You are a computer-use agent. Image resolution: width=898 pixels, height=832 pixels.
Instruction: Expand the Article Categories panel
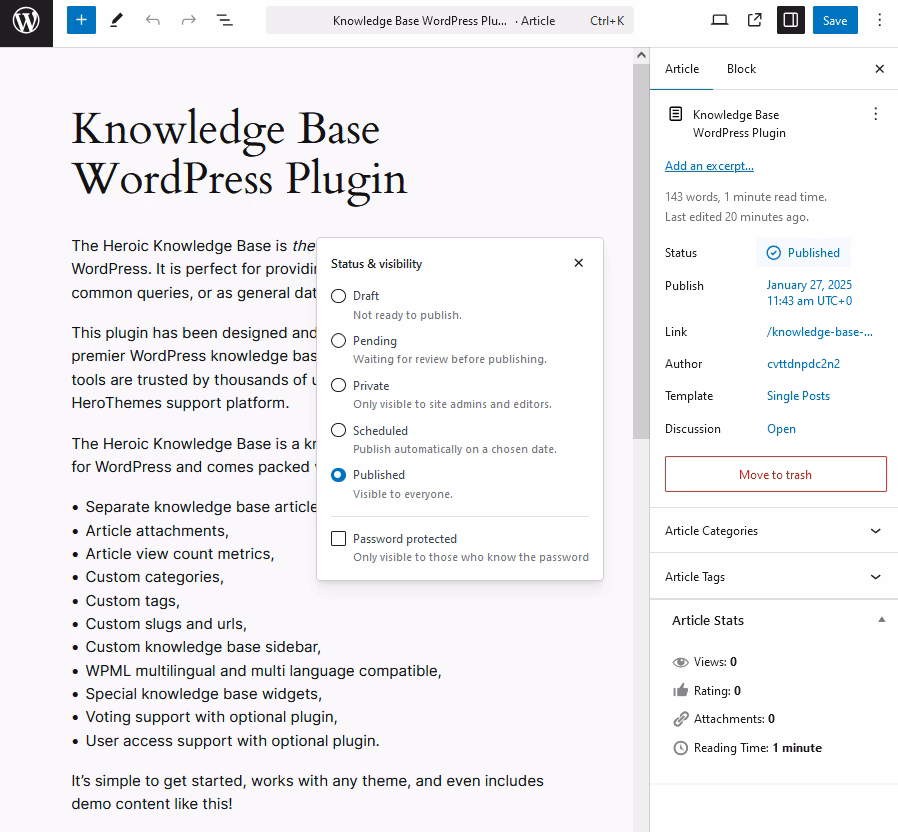tap(774, 531)
